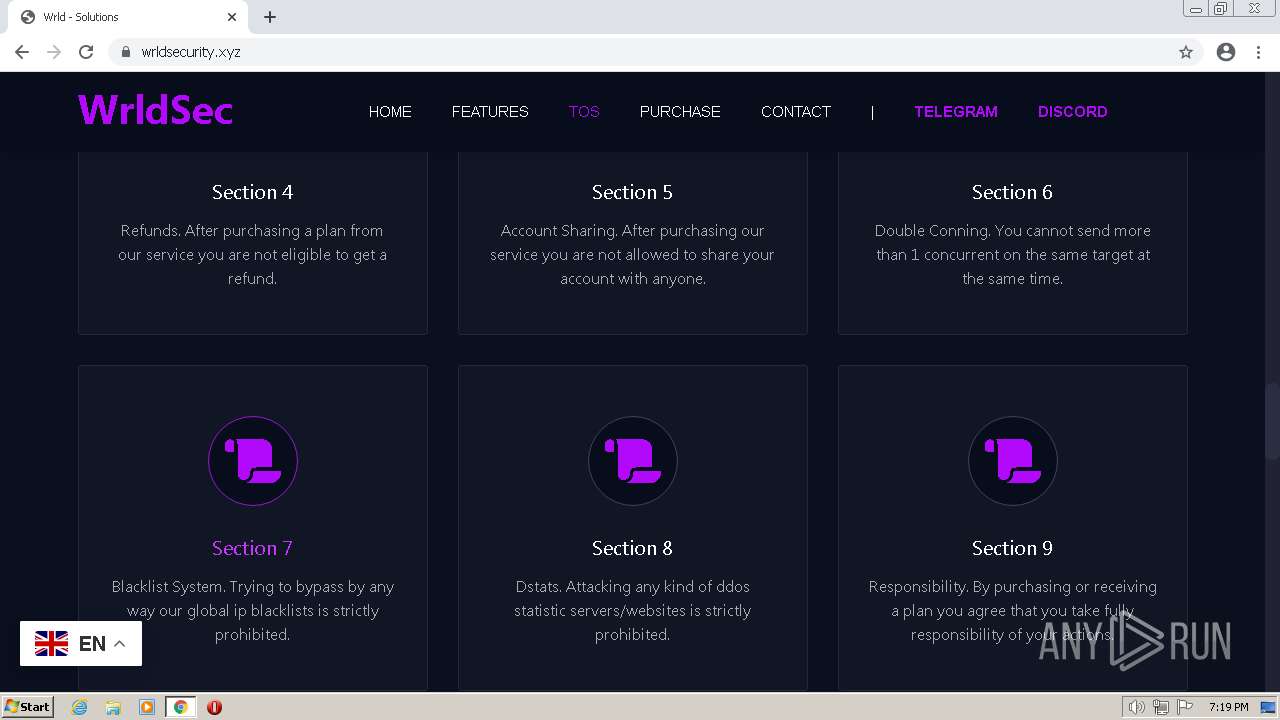
Task: Go to HOME in navigation
Action: click(390, 111)
